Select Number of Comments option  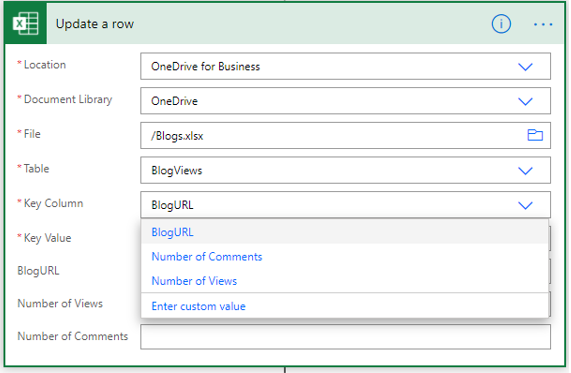[x=344, y=256]
